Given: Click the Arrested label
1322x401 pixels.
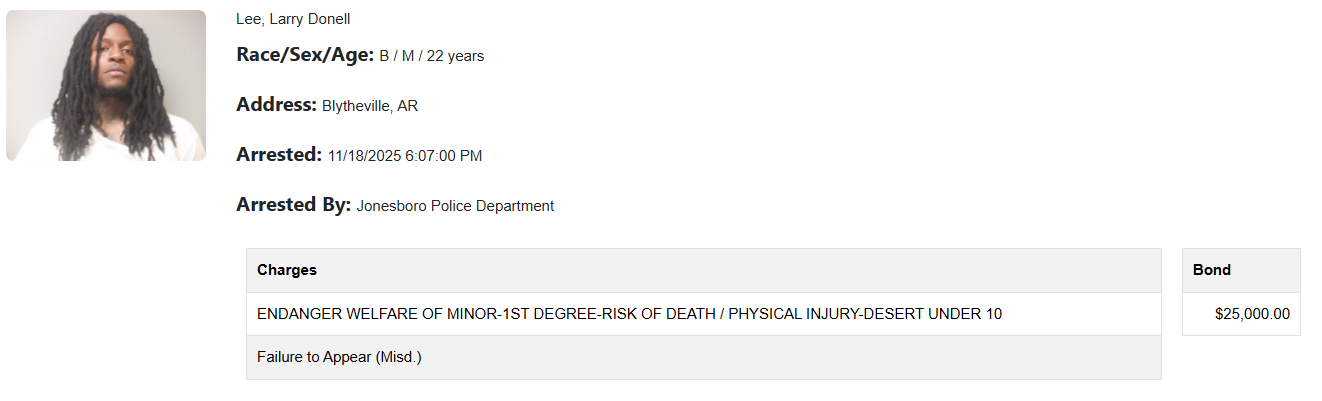Looking at the screenshot, I should (x=279, y=155).
